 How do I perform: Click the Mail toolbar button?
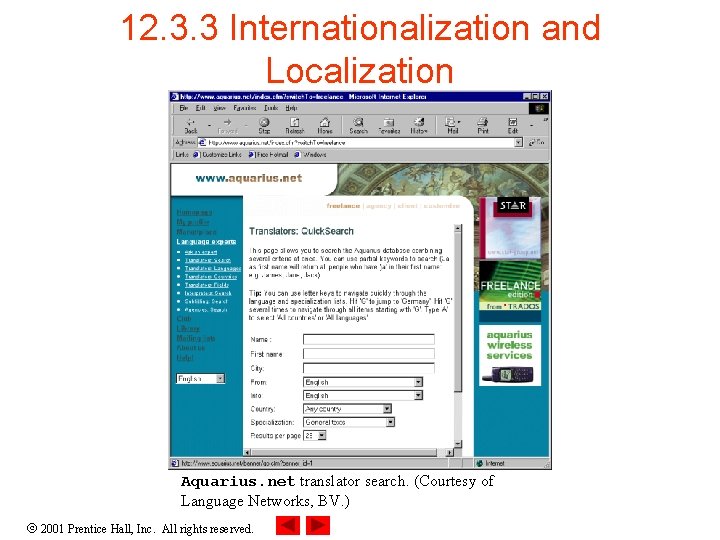point(452,125)
